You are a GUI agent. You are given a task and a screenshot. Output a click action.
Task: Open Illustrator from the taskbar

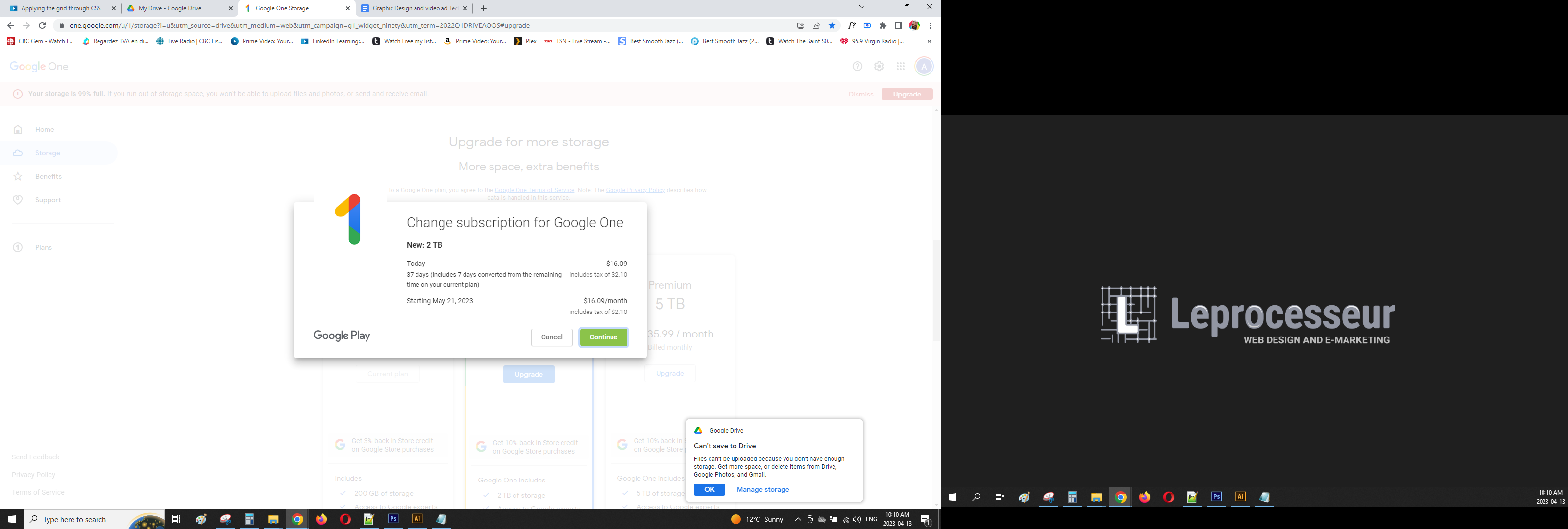pyautogui.click(x=417, y=519)
